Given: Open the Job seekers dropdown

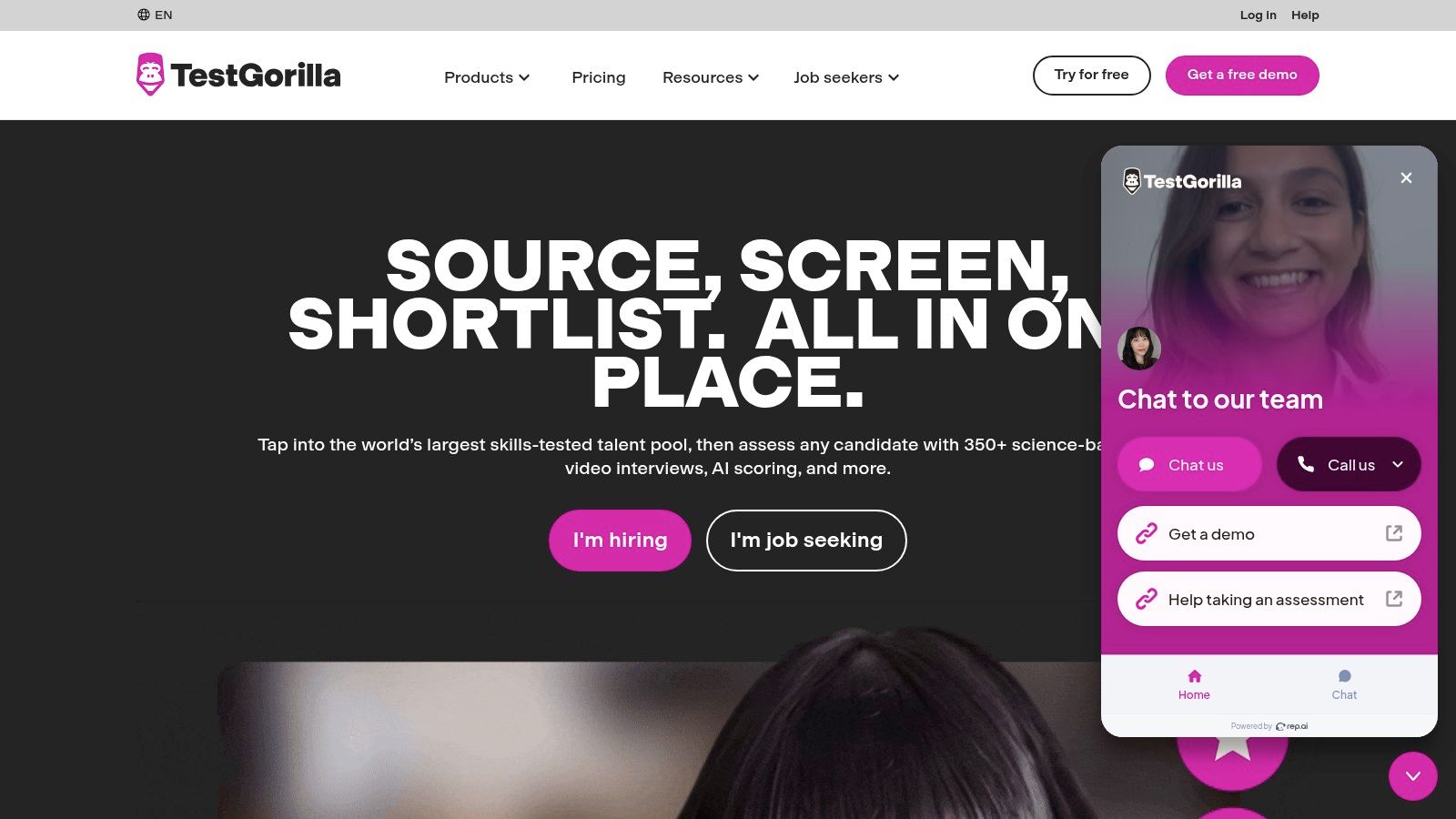Looking at the screenshot, I should 846,77.
